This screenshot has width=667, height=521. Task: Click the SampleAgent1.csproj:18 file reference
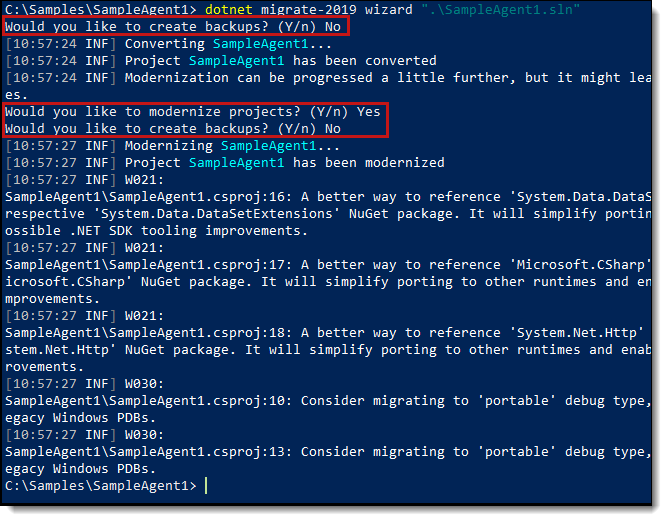(x=148, y=333)
